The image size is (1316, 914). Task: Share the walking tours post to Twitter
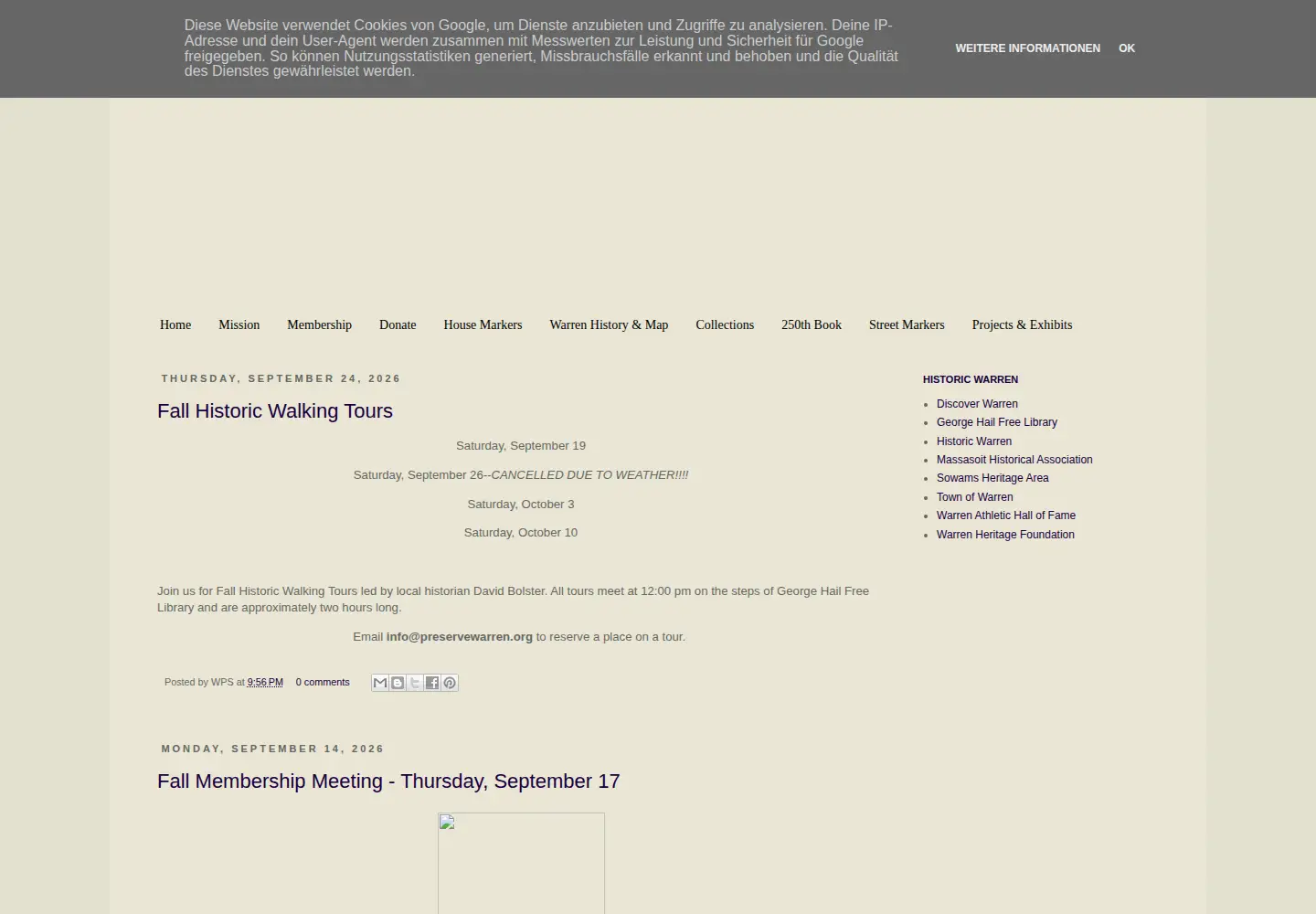[415, 683]
